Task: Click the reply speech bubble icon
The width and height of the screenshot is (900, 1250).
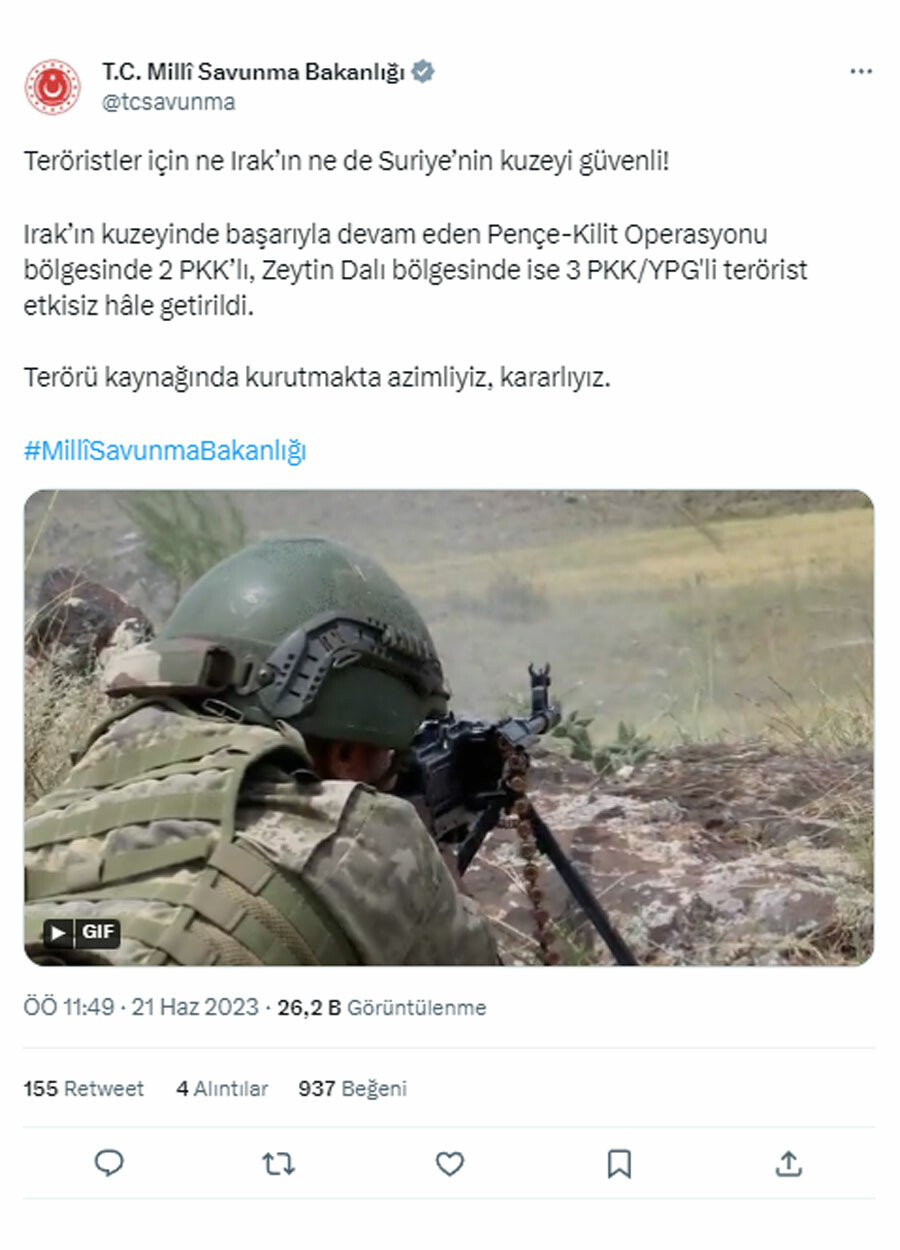Action: pos(109,1163)
